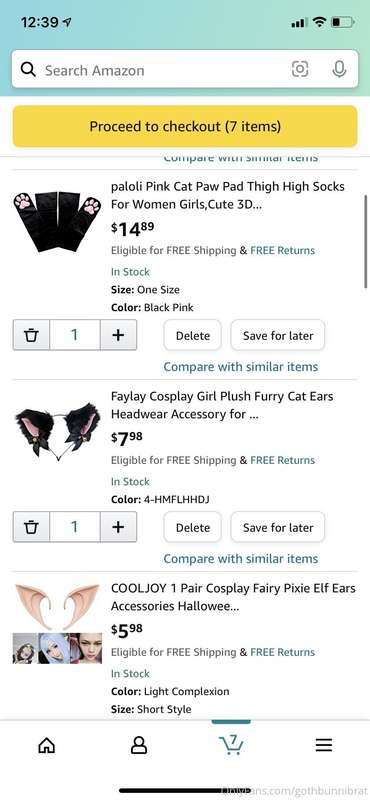
Task: Increase quantity of Cat Paw socks
Action: (118, 335)
